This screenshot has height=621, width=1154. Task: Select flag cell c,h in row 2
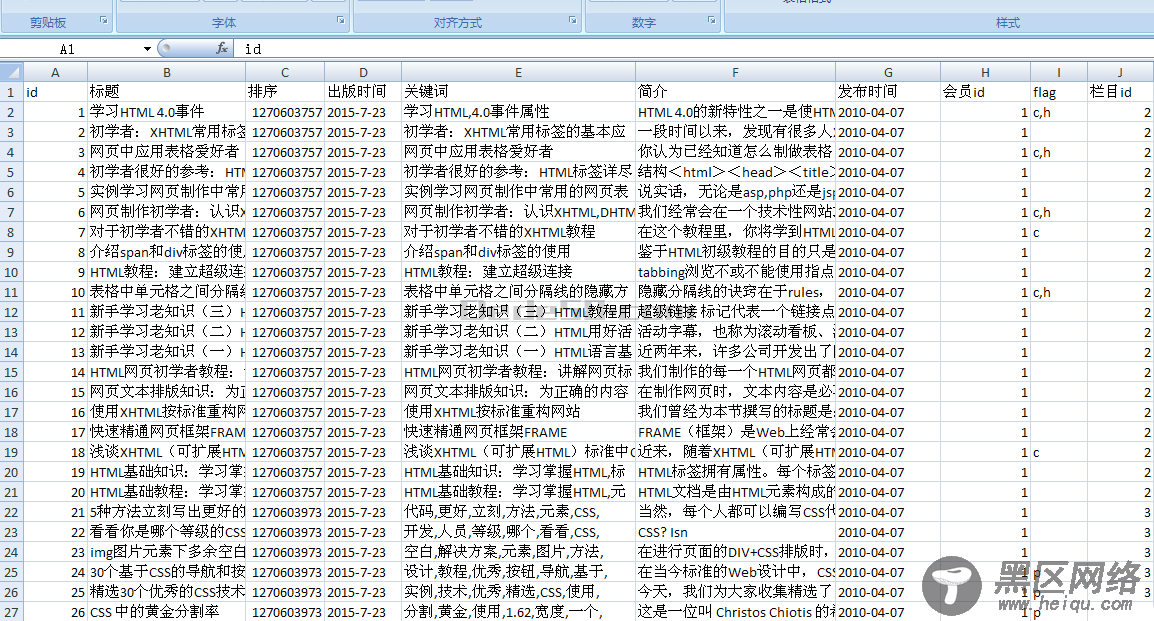1058,112
